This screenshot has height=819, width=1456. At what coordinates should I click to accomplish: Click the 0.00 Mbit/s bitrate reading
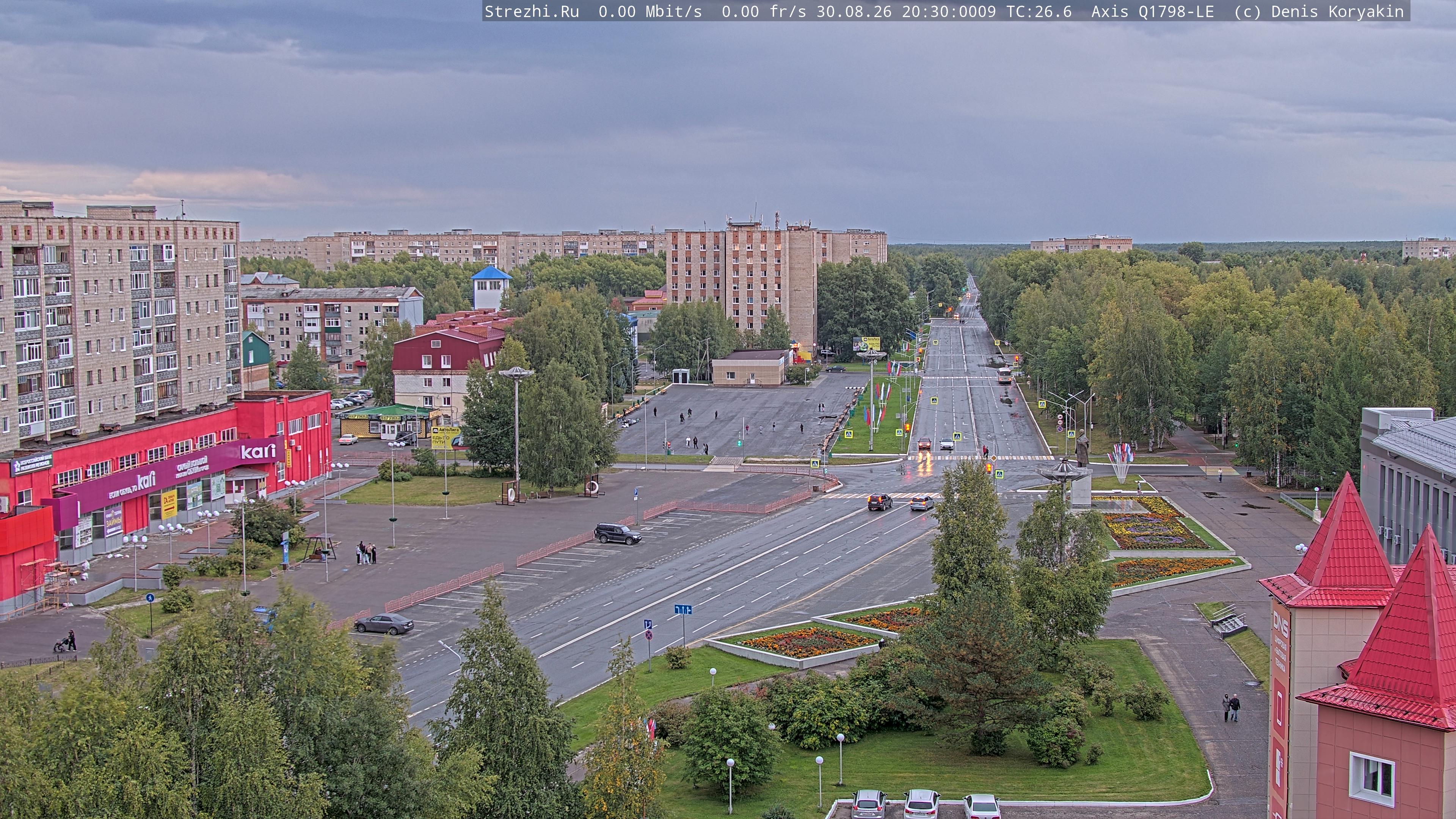click(x=650, y=11)
